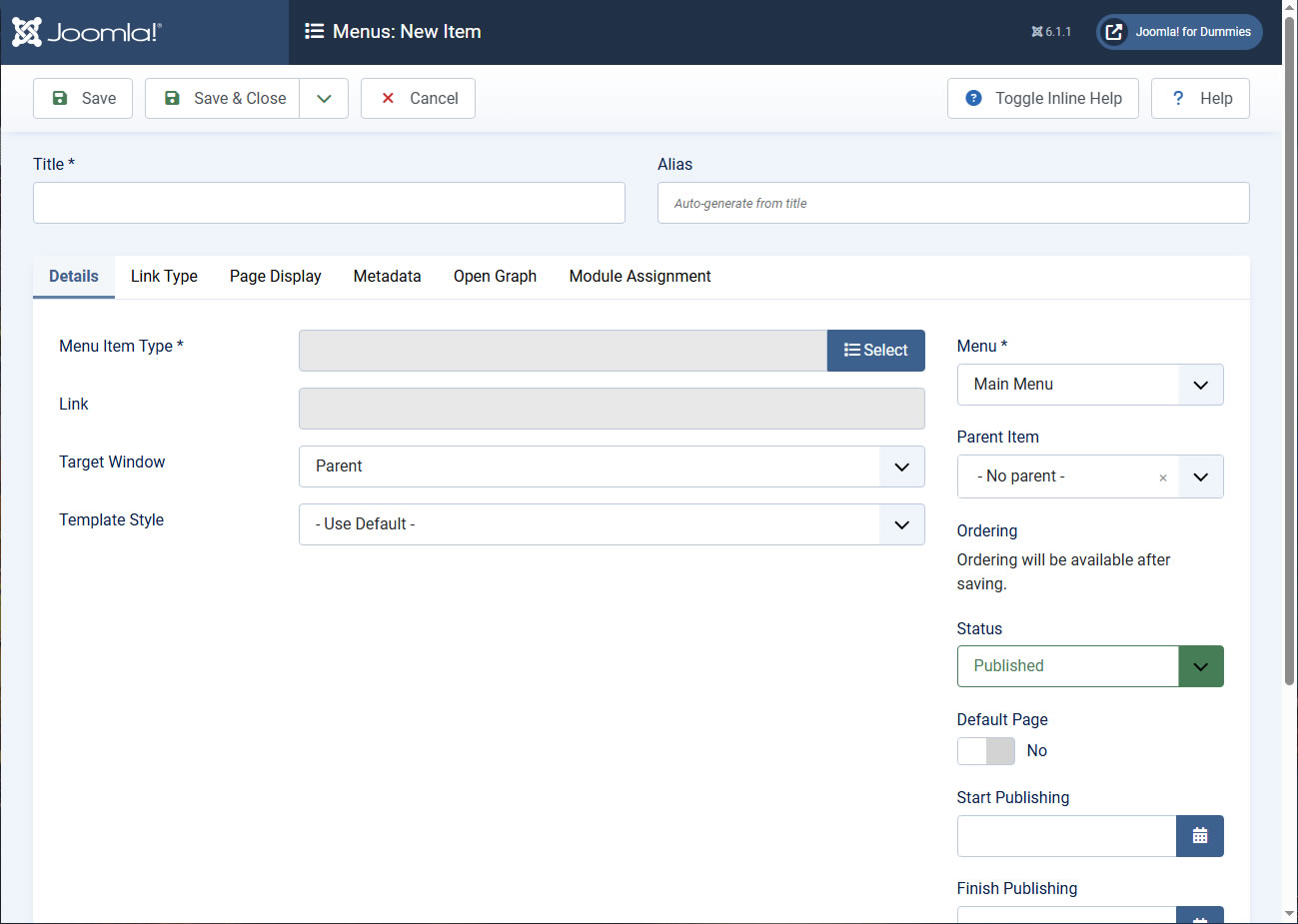
Task: Open the Help button
Action: click(1200, 98)
